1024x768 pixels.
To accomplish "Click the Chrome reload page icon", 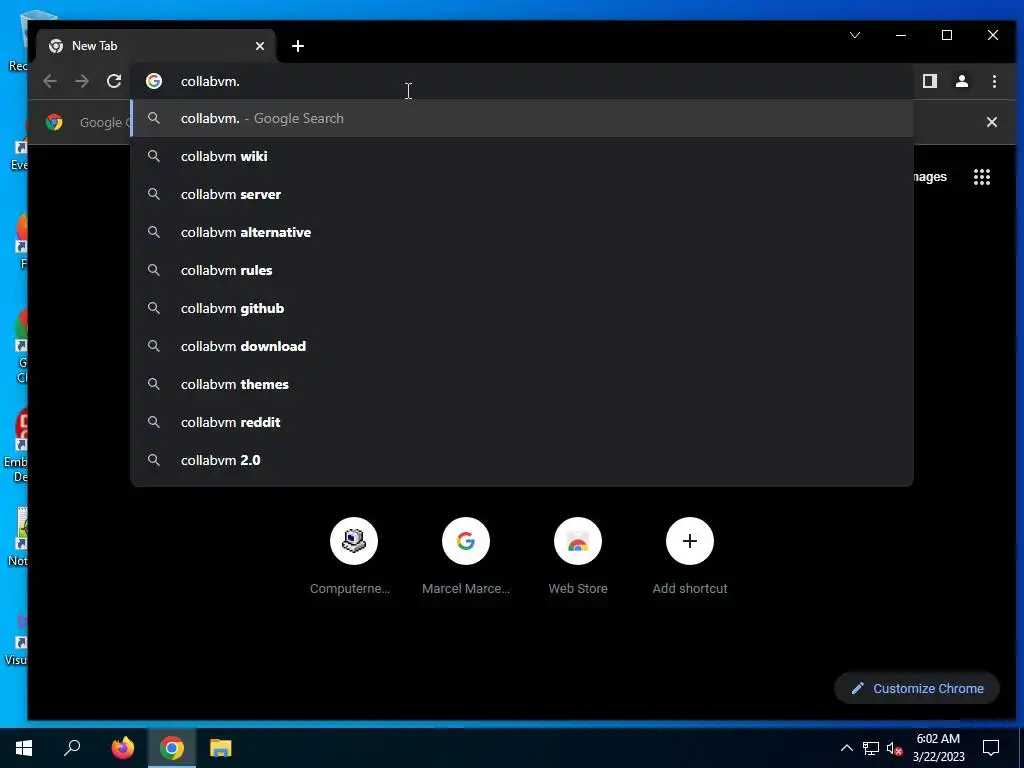I will click(114, 81).
